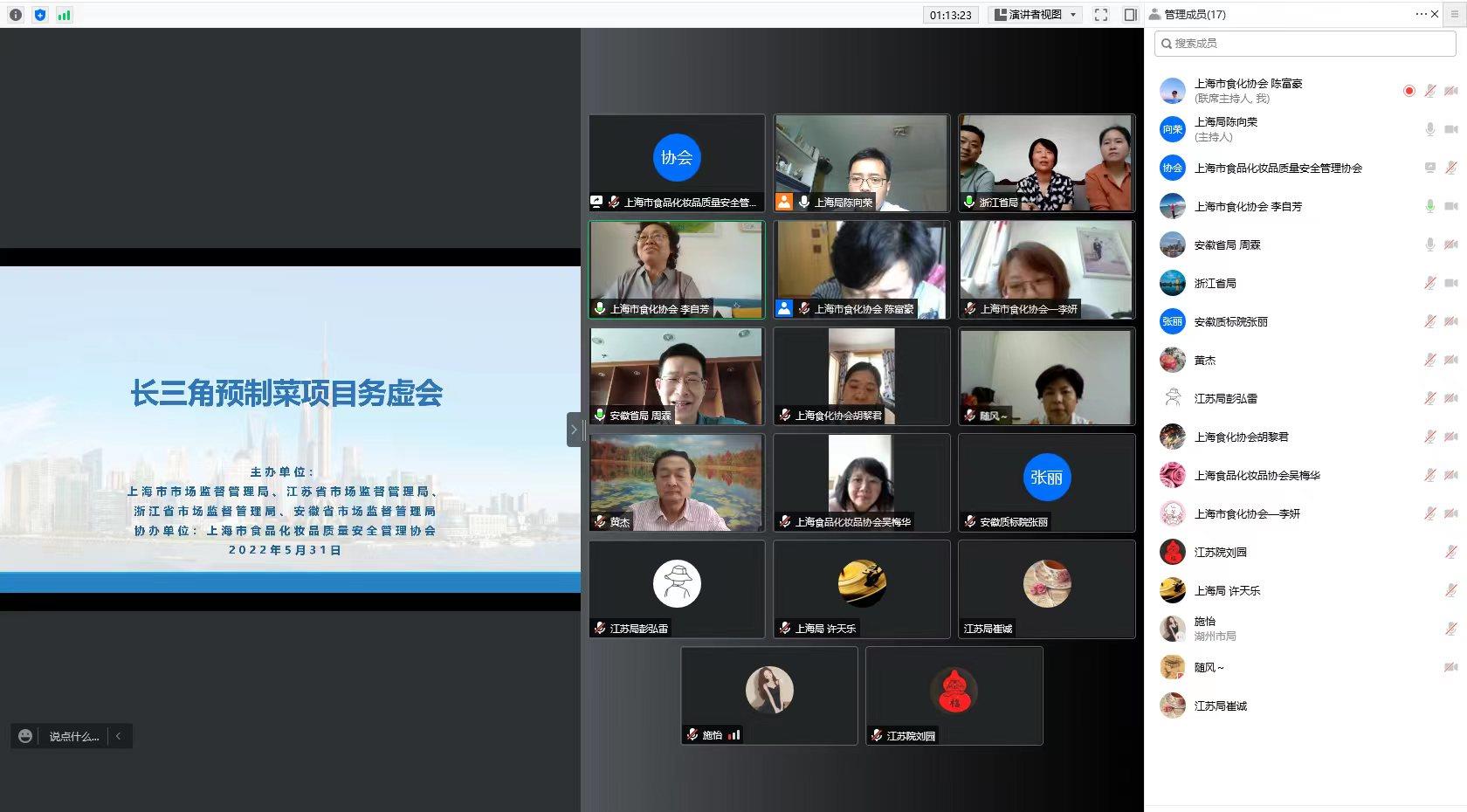Viewport: 1467px width, 812px height.
Task: Toggle microphone for 上海局陈向荣
Action: 1429,129
